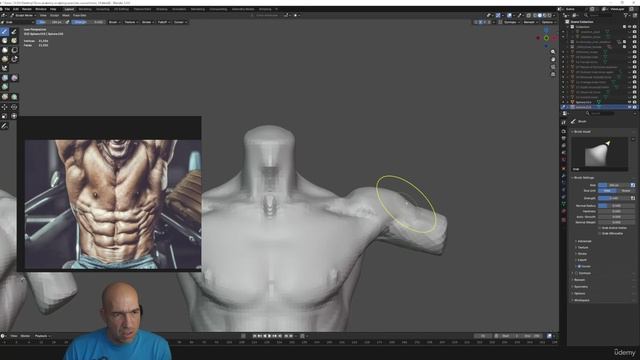This screenshot has width=640, height=360.
Task: Expand the Advanced brush subpanel
Action: pos(584,241)
